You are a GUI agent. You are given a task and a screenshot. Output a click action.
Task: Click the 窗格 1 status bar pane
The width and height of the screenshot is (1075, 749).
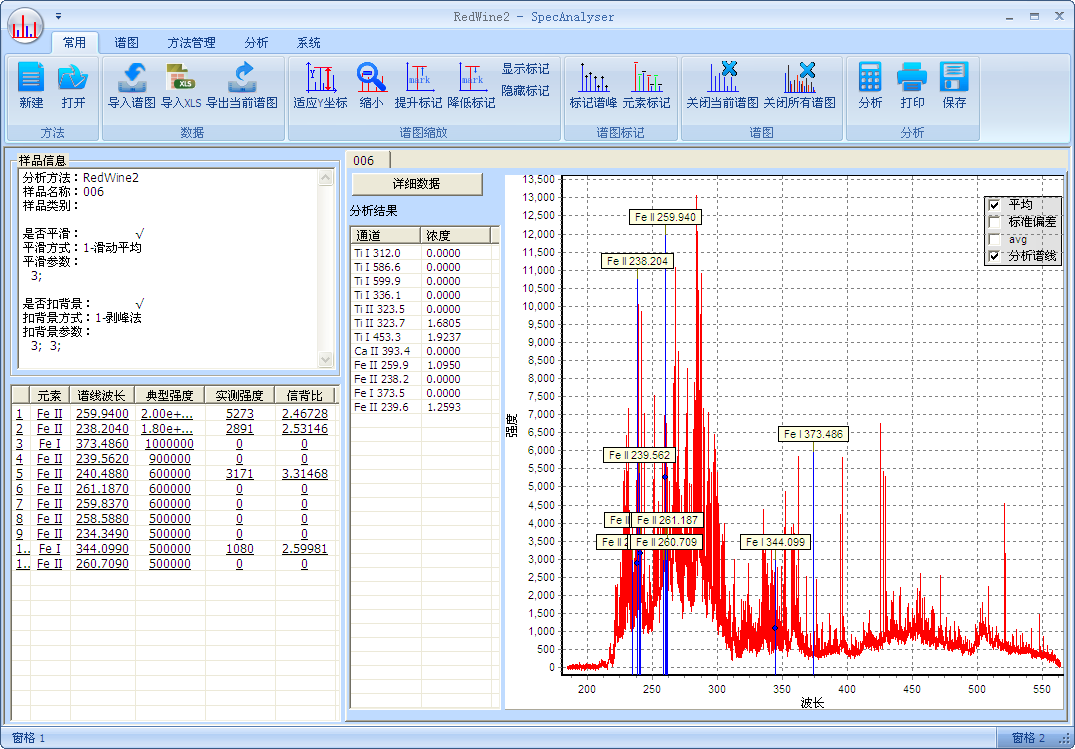[29, 738]
